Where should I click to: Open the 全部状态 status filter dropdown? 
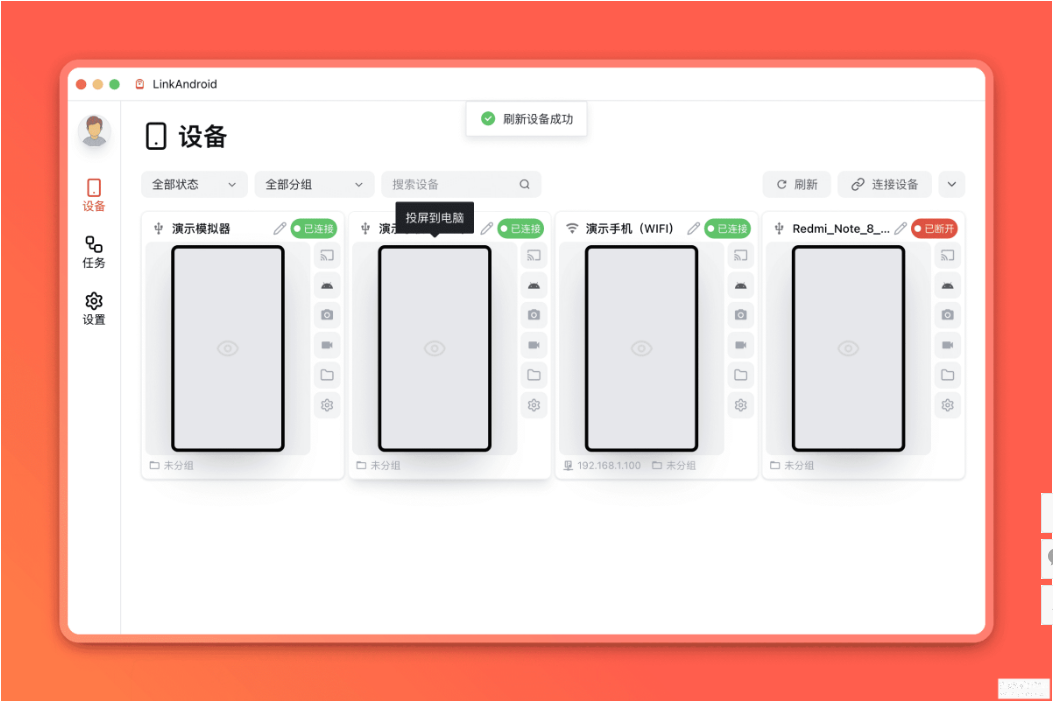point(194,184)
